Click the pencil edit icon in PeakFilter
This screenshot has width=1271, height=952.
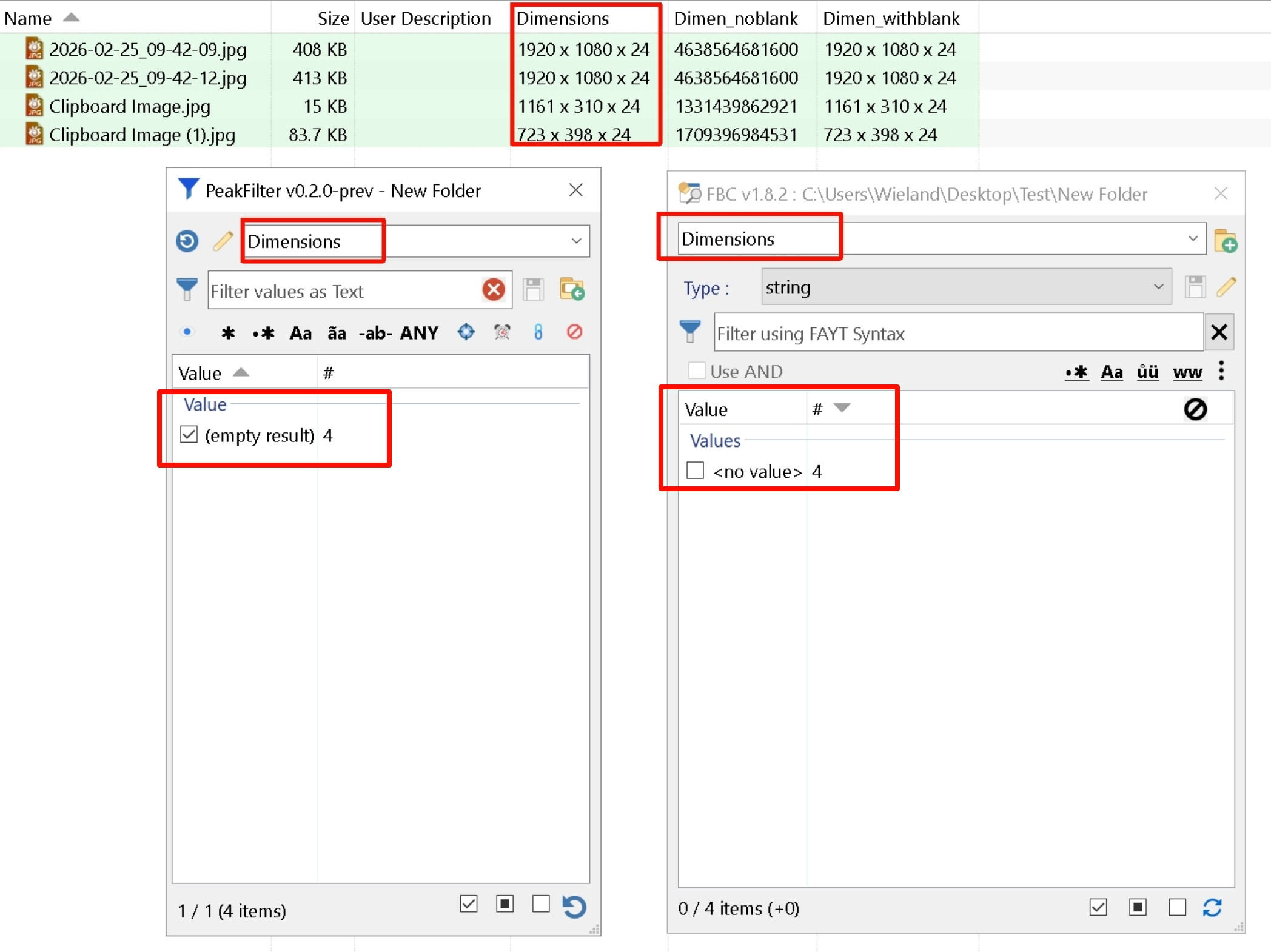pos(223,241)
